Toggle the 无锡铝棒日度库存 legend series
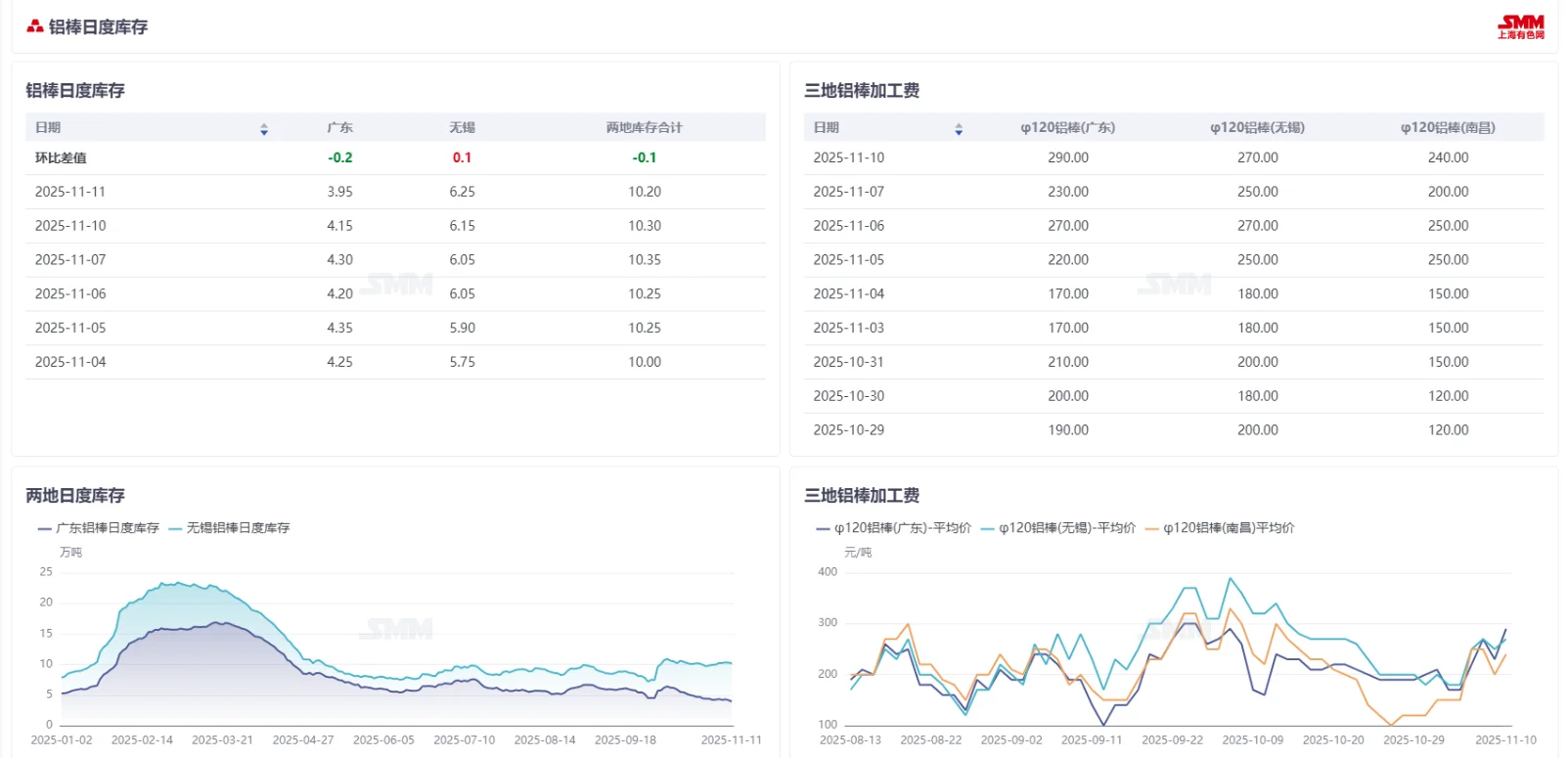1568x758 pixels. tap(230, 528)
